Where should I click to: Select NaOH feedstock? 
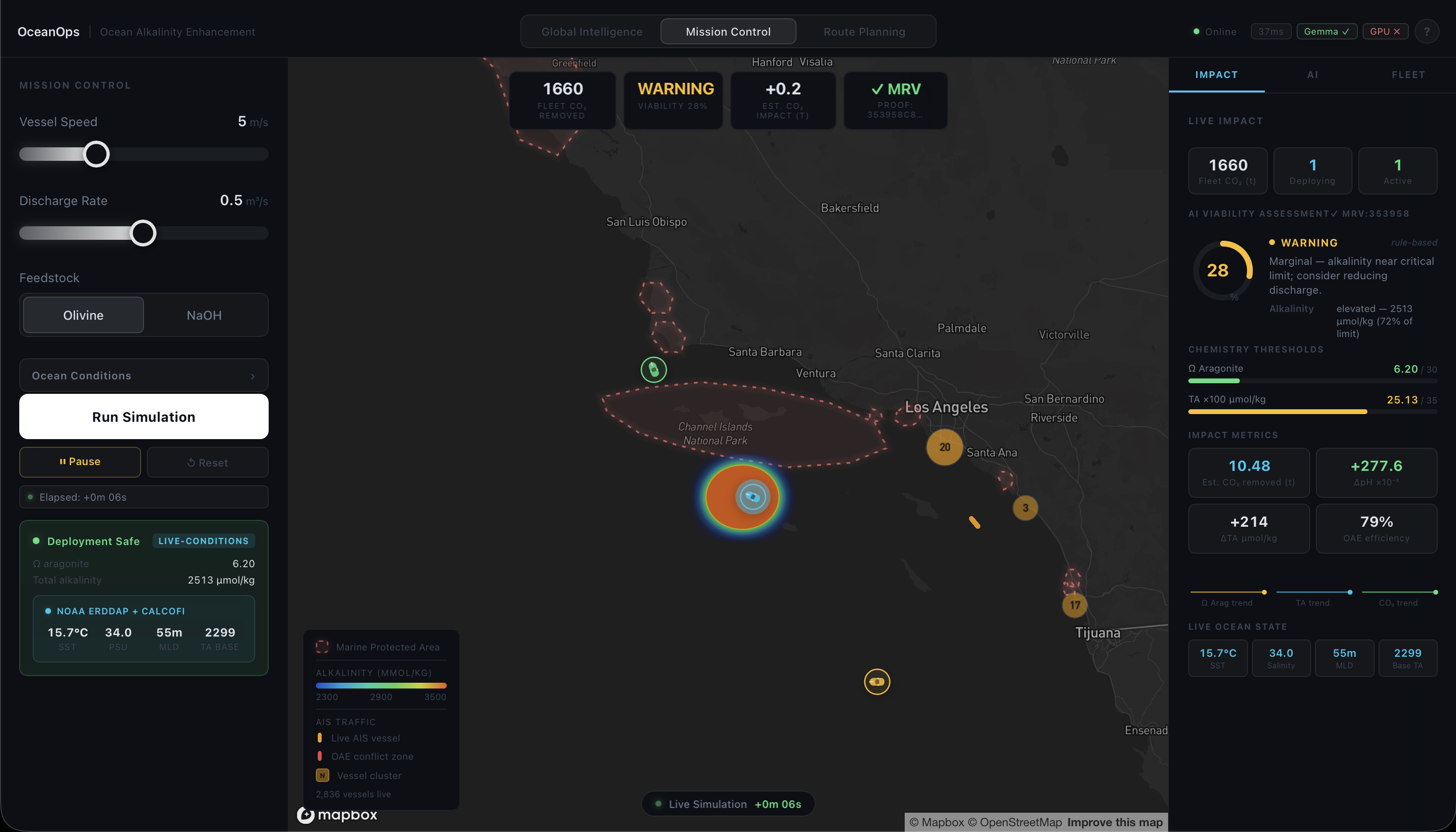pyautogui.click(x=204, y=315)
